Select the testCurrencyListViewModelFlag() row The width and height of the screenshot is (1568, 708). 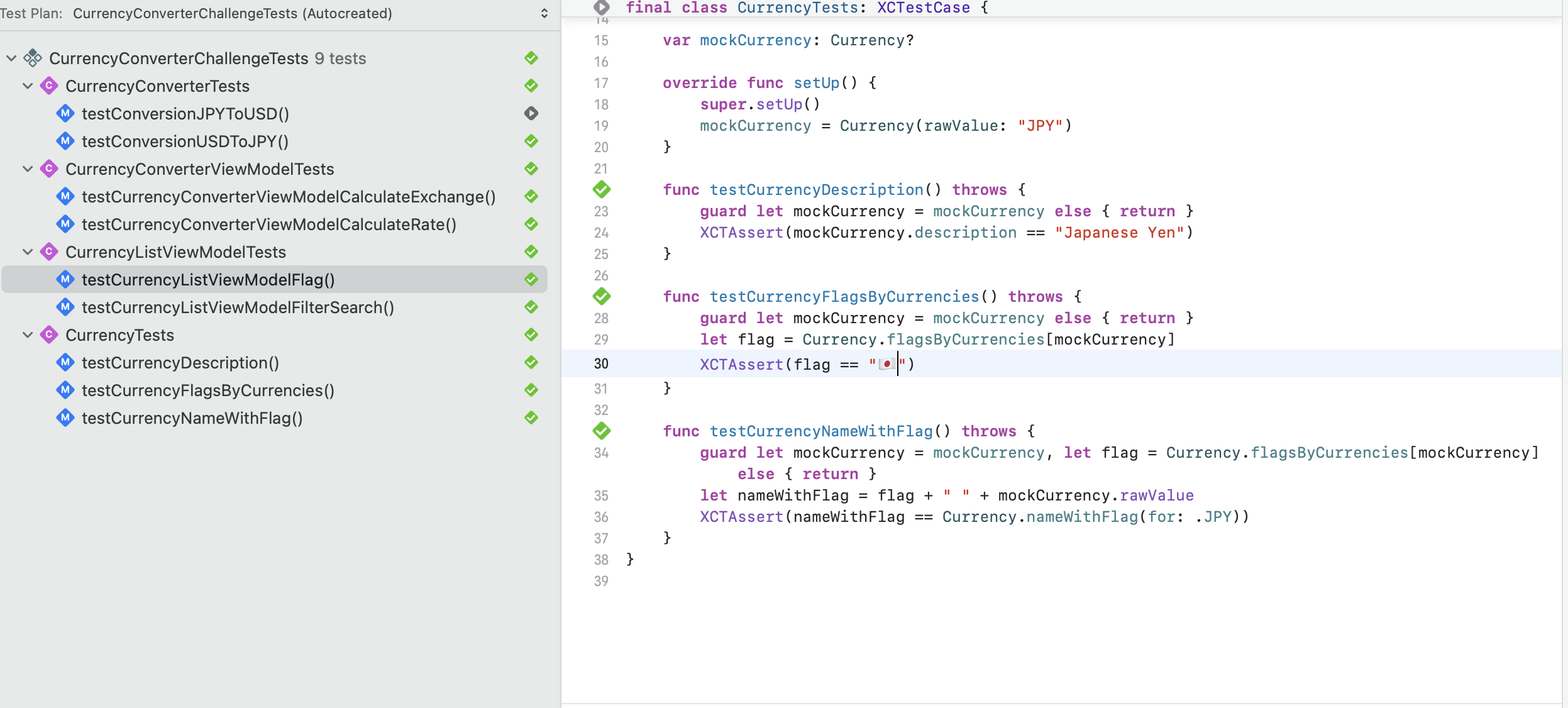tap(274, 279)
